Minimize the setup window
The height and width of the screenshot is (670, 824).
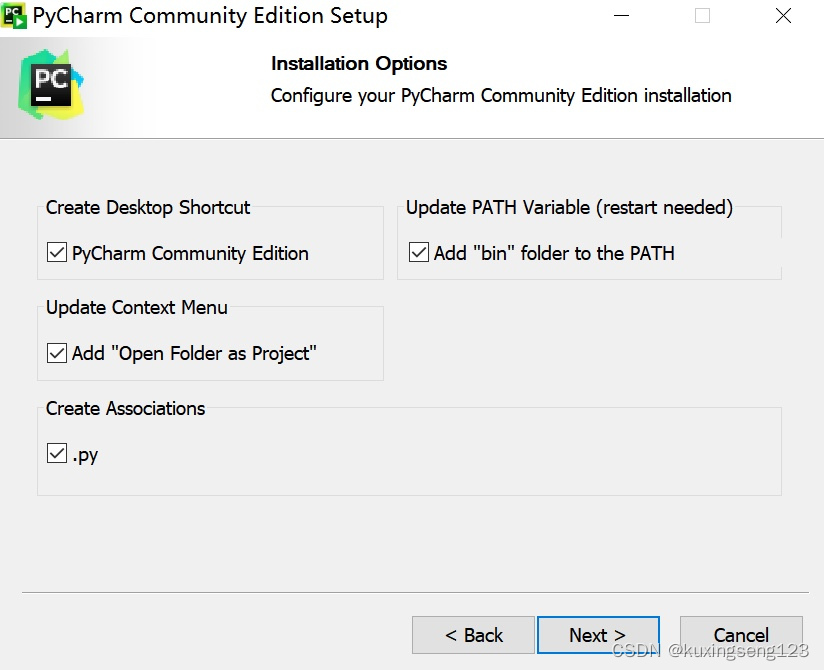click(621, 16)
